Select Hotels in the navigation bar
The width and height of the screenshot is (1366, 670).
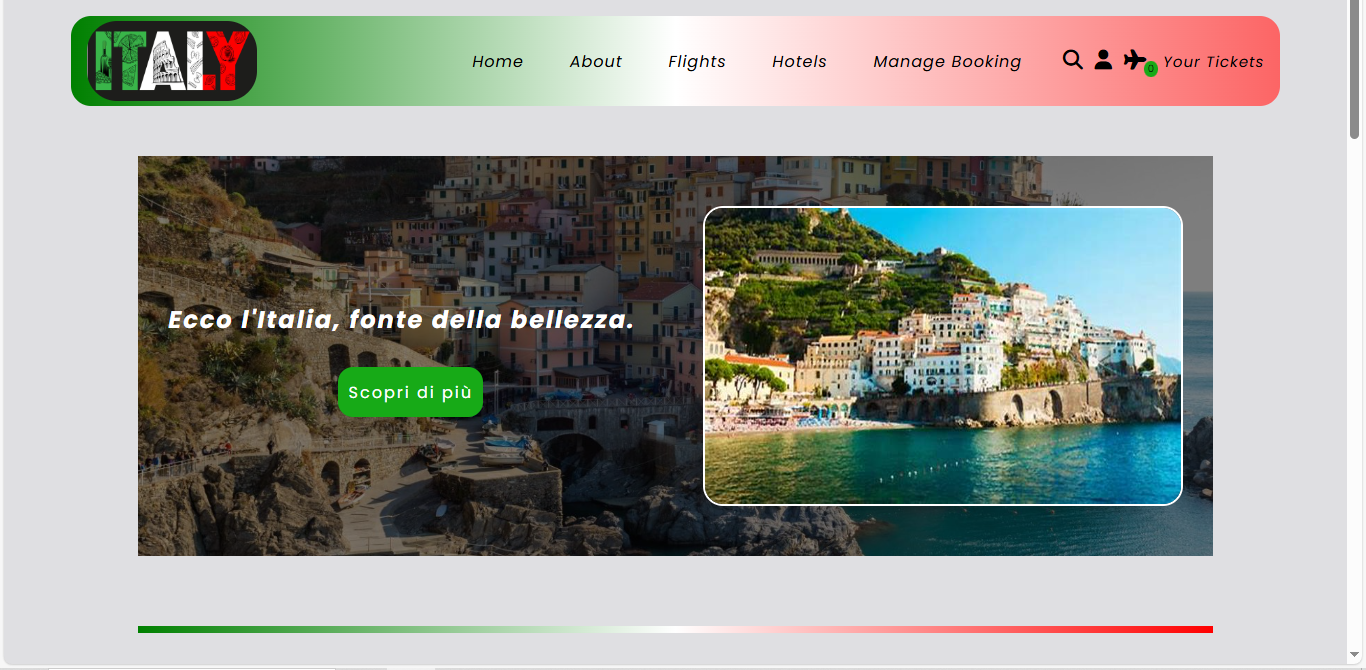point(799,61)
